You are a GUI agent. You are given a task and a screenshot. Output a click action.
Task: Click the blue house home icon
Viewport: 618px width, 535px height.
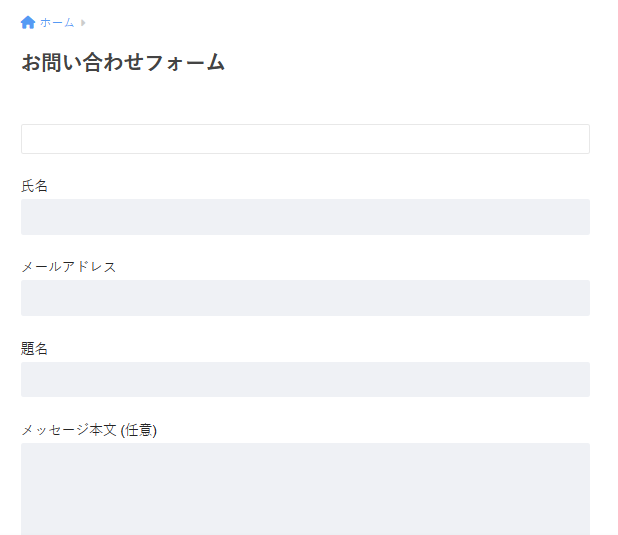click(x=28, y=22)
